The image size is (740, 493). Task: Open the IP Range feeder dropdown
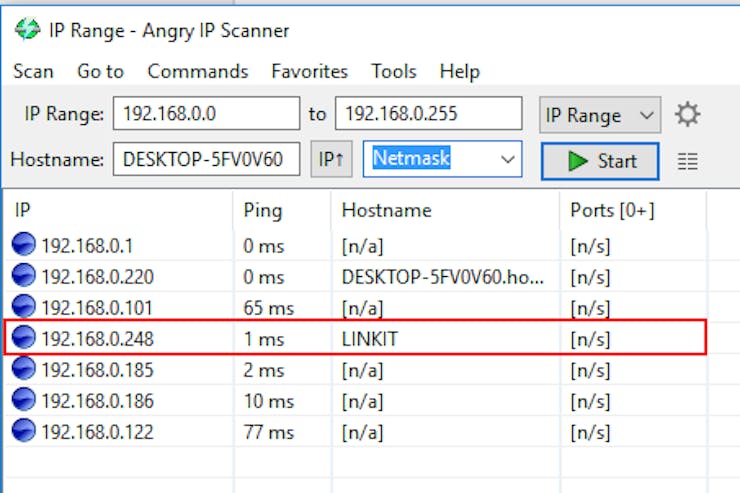[600, 115]
